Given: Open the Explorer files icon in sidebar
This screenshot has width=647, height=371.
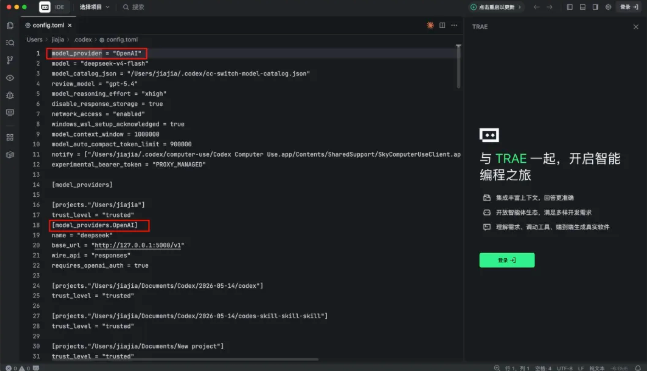Looking at the screenshot, I should pyautogui.click(x=10, y=25).
